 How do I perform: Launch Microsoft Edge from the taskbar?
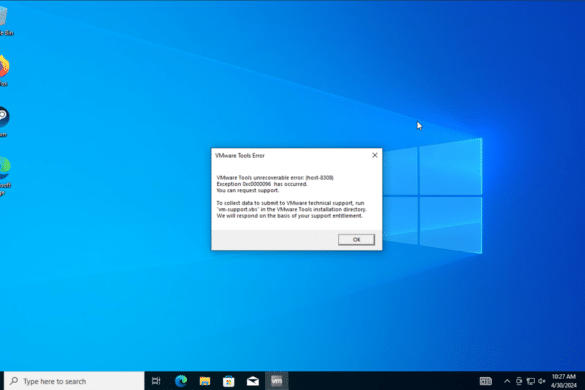coord(181,381)
